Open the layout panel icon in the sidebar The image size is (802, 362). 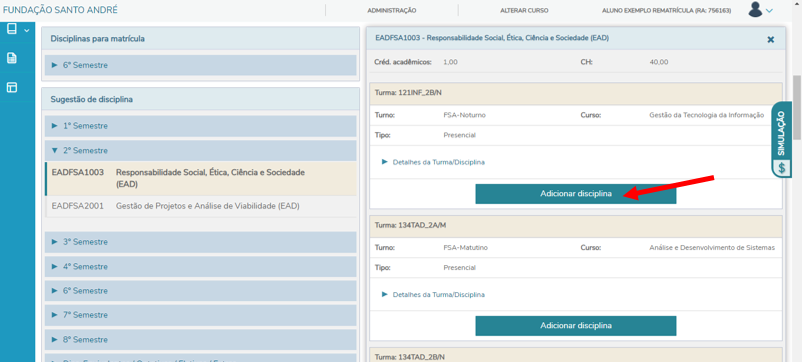click(12, 87)
